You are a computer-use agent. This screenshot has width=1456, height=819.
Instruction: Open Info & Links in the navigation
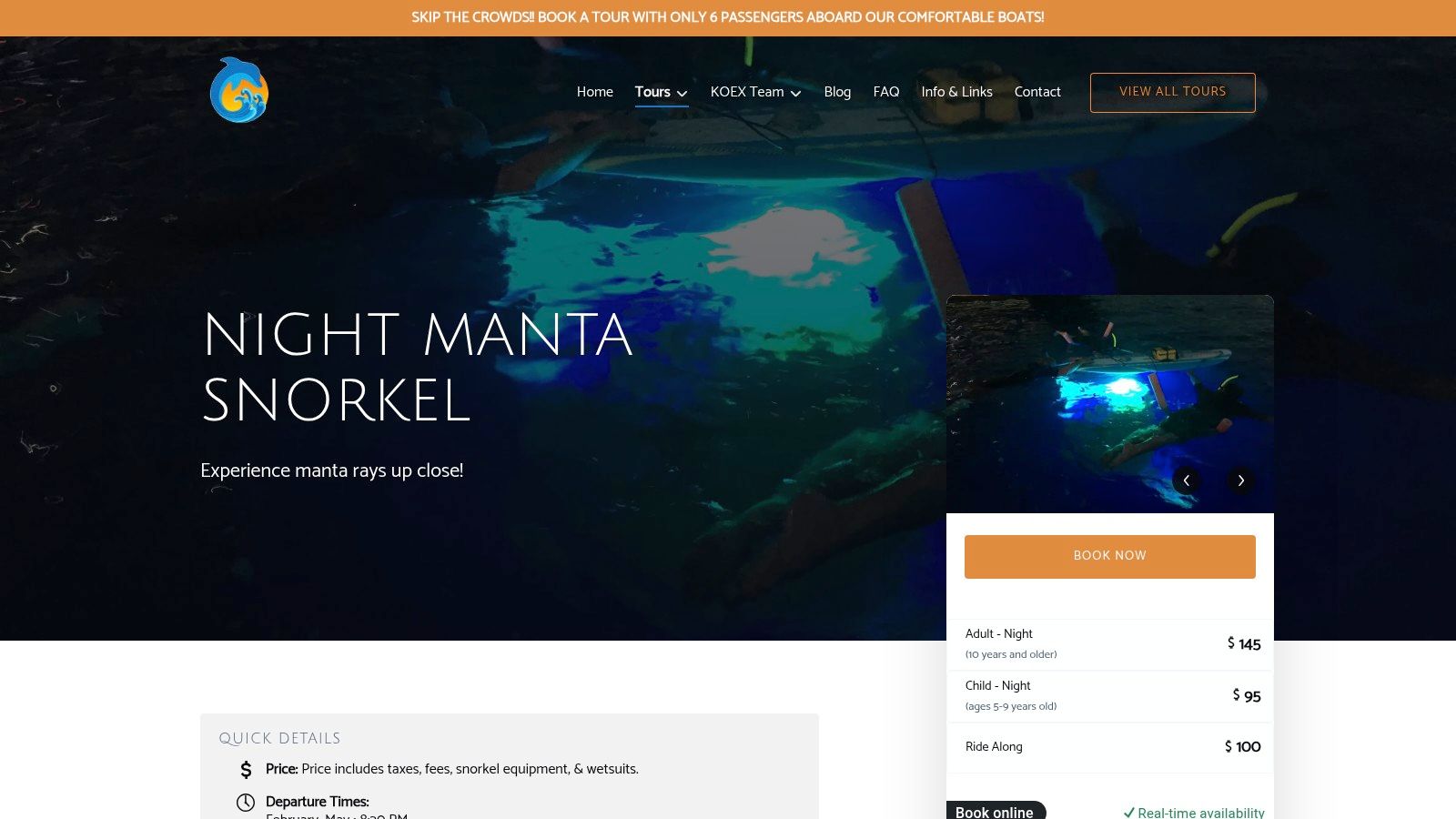956,92
